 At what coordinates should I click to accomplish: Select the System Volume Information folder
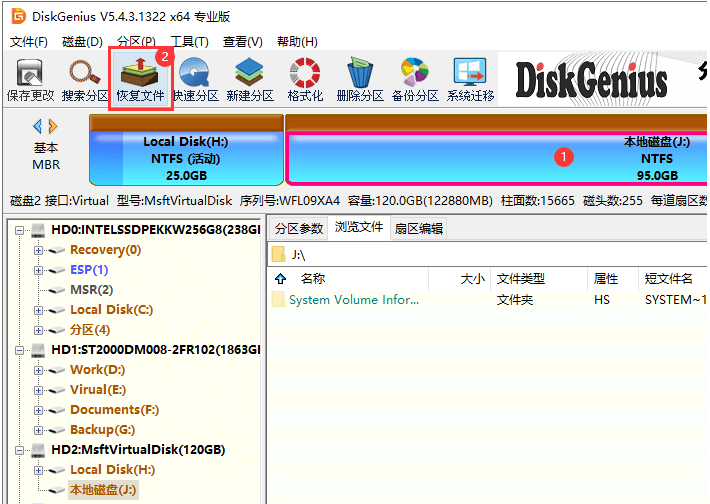(354, 300)
